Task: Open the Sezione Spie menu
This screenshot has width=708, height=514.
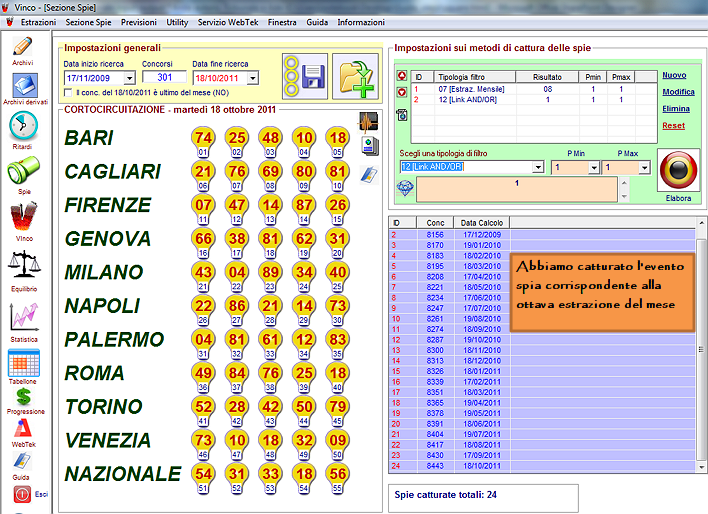Action: pos(88,22)
